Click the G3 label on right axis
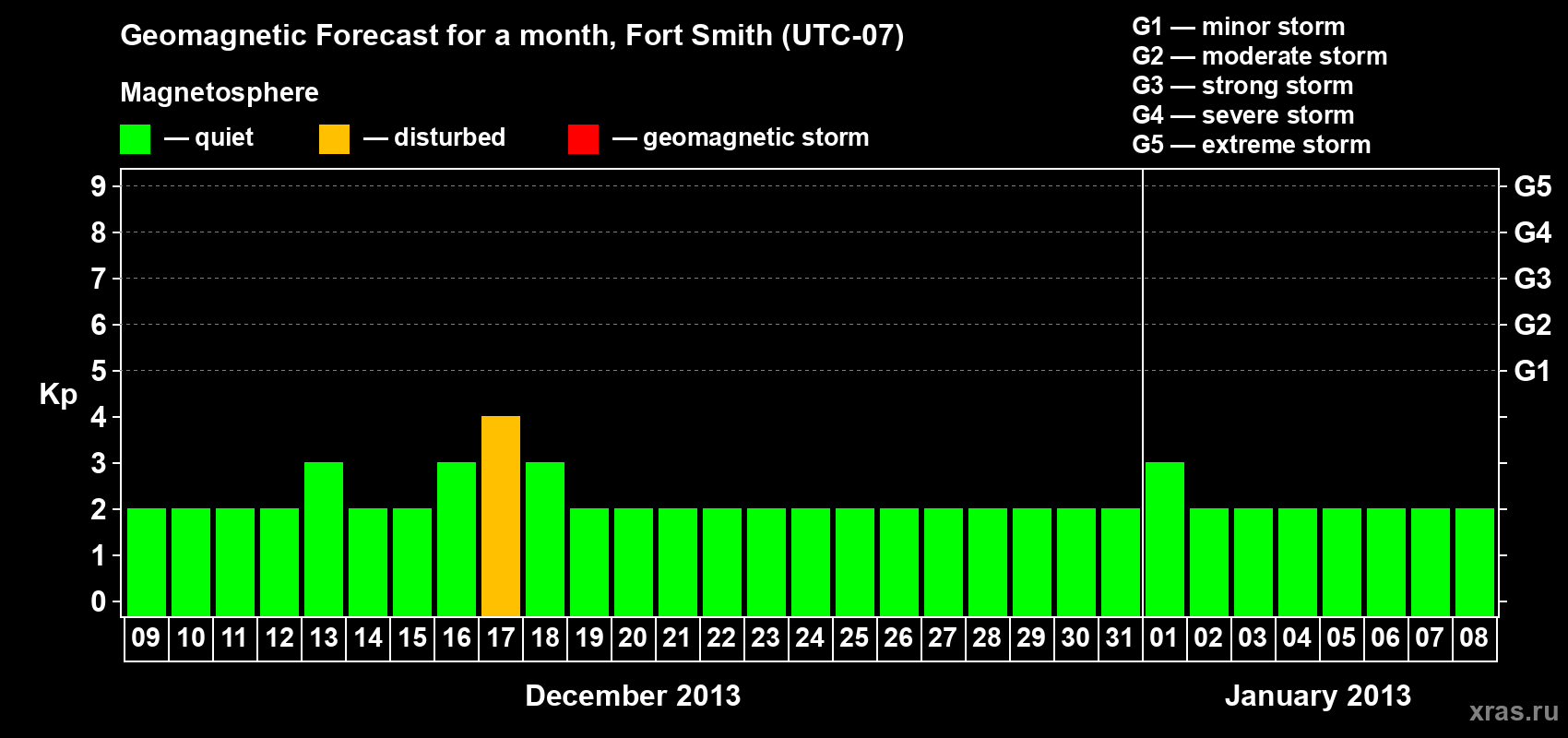 point(1533,279)
